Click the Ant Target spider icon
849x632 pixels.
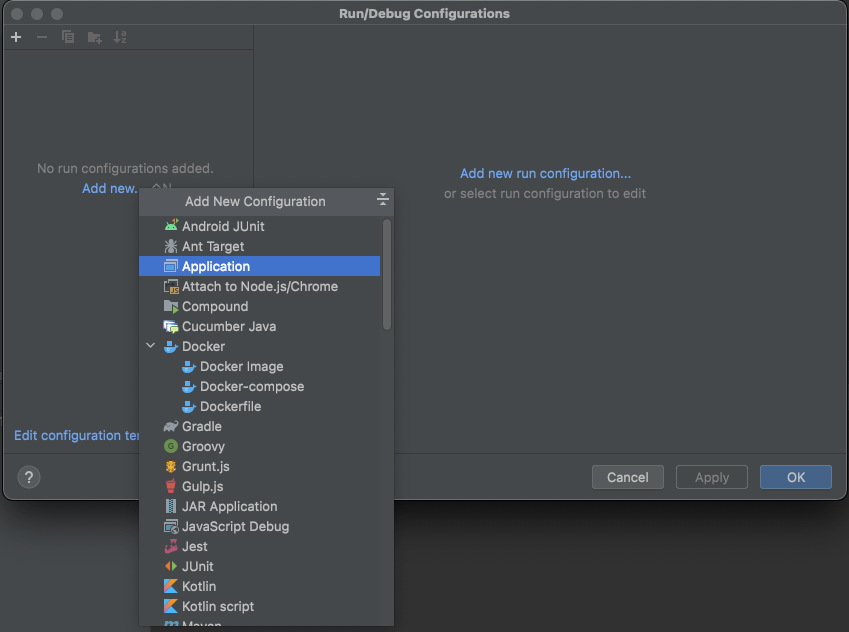(171, 246)
